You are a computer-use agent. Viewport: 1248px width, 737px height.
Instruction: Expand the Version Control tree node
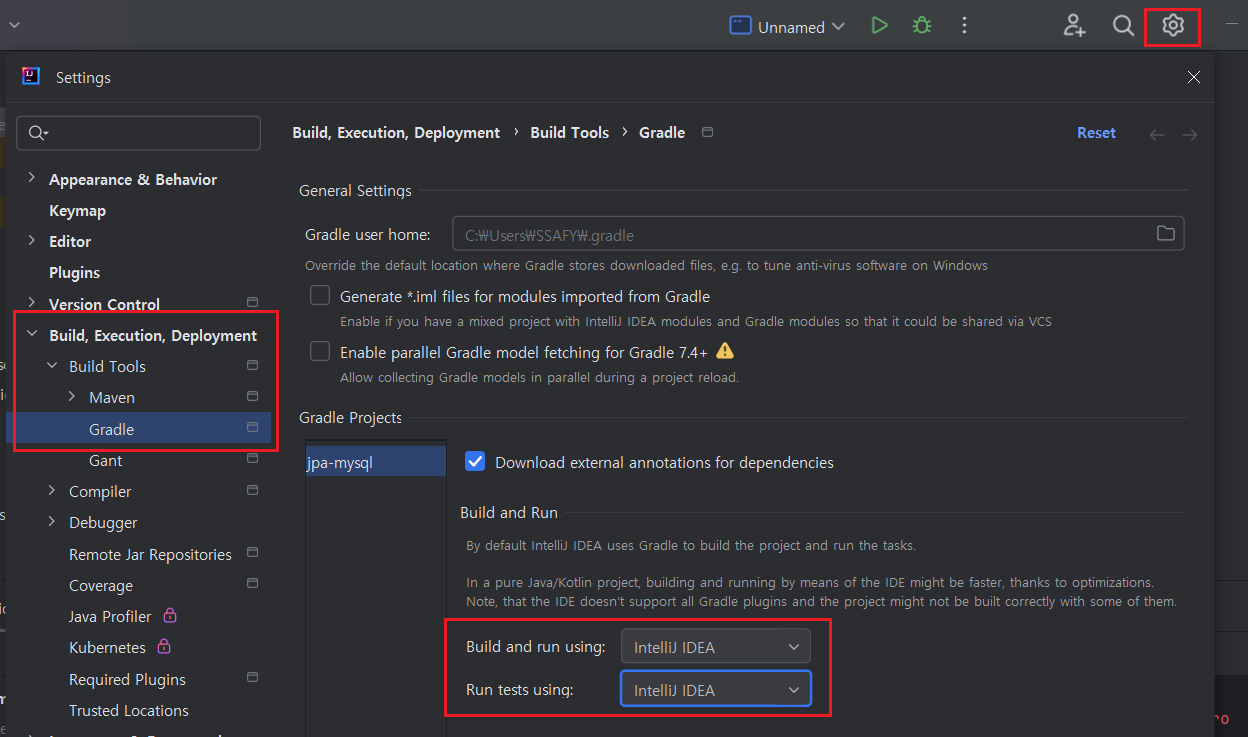tap(32, 303)
